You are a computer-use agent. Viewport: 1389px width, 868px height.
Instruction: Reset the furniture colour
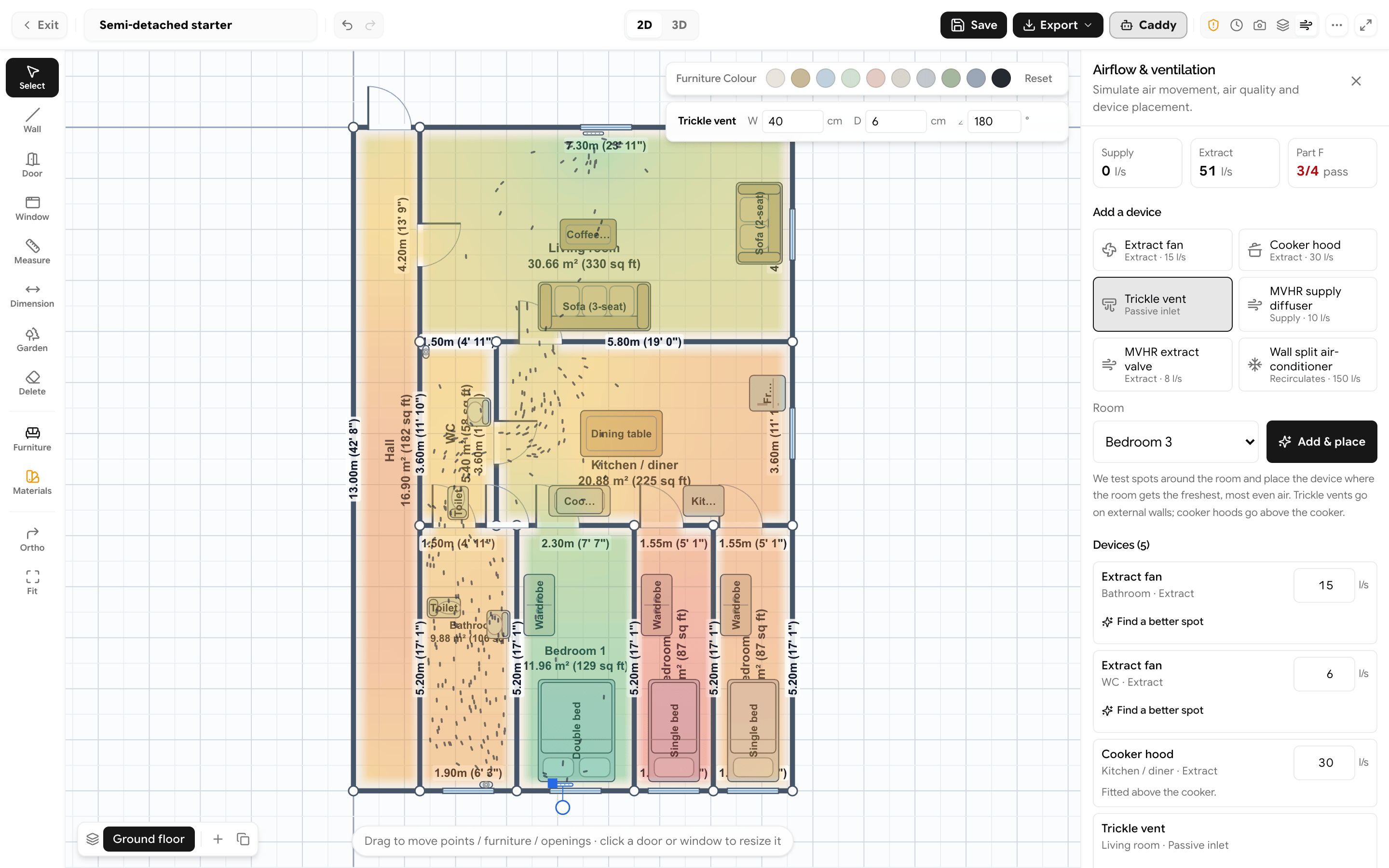point(1038,78)
